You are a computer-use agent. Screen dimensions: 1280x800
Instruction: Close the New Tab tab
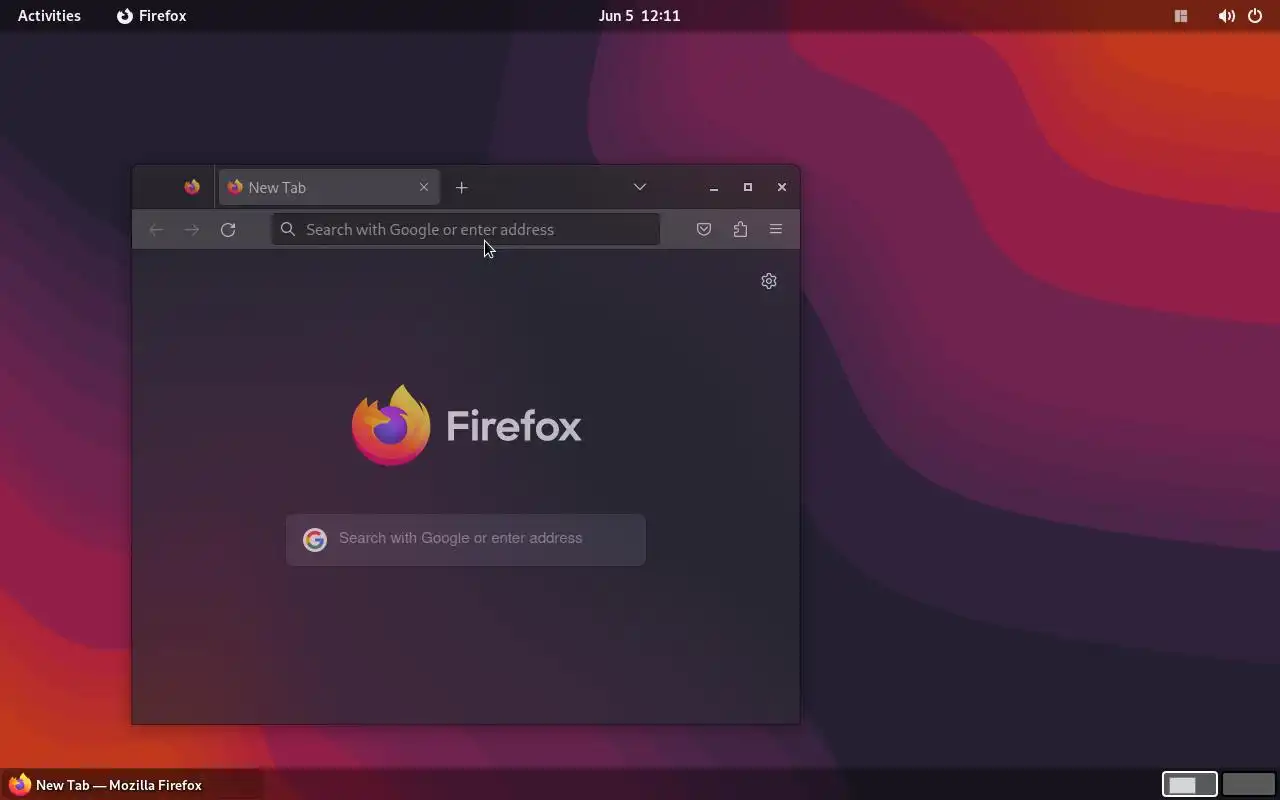(x=424, y=187)
